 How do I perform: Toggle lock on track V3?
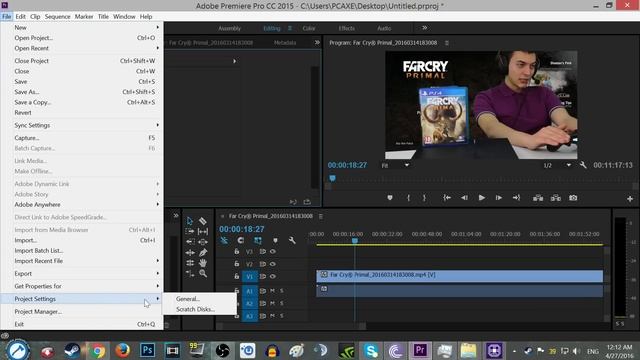tap(236, 251)
